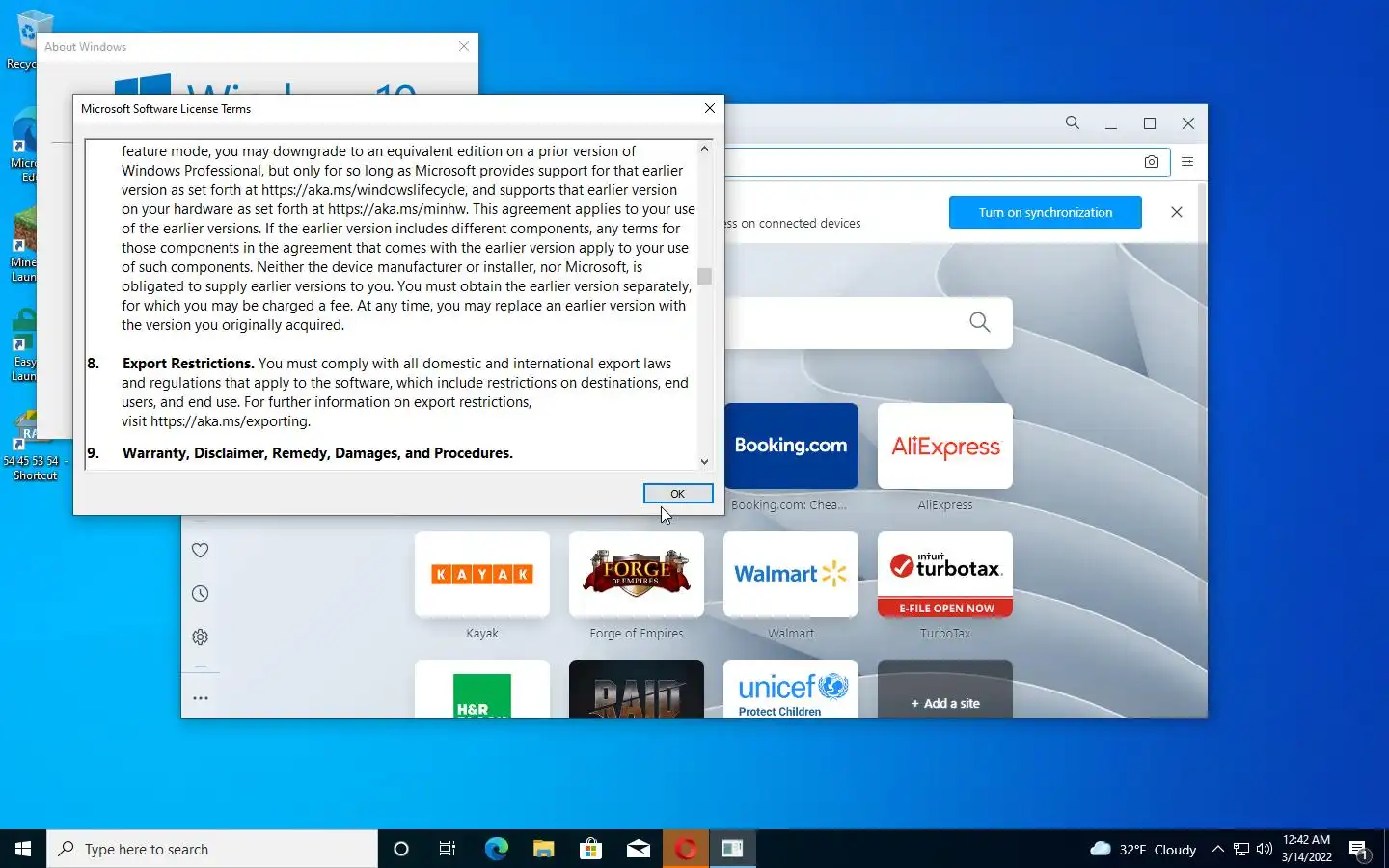
Task: Click OK in License Terms dialog
Action: [678, 493]
